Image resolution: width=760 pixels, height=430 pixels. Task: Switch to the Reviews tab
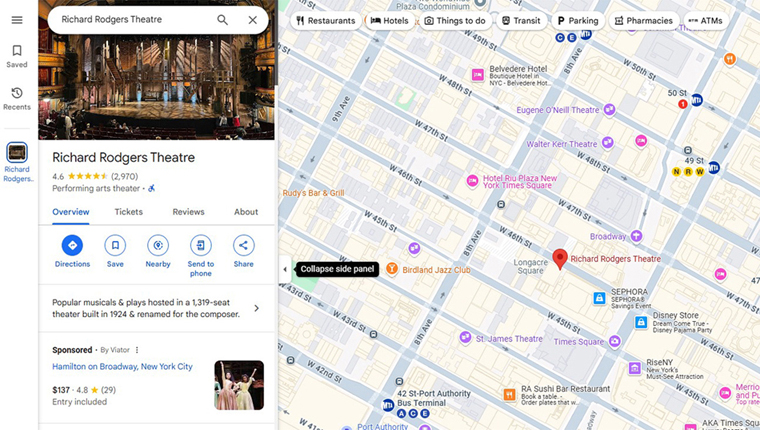click(189, 212)
